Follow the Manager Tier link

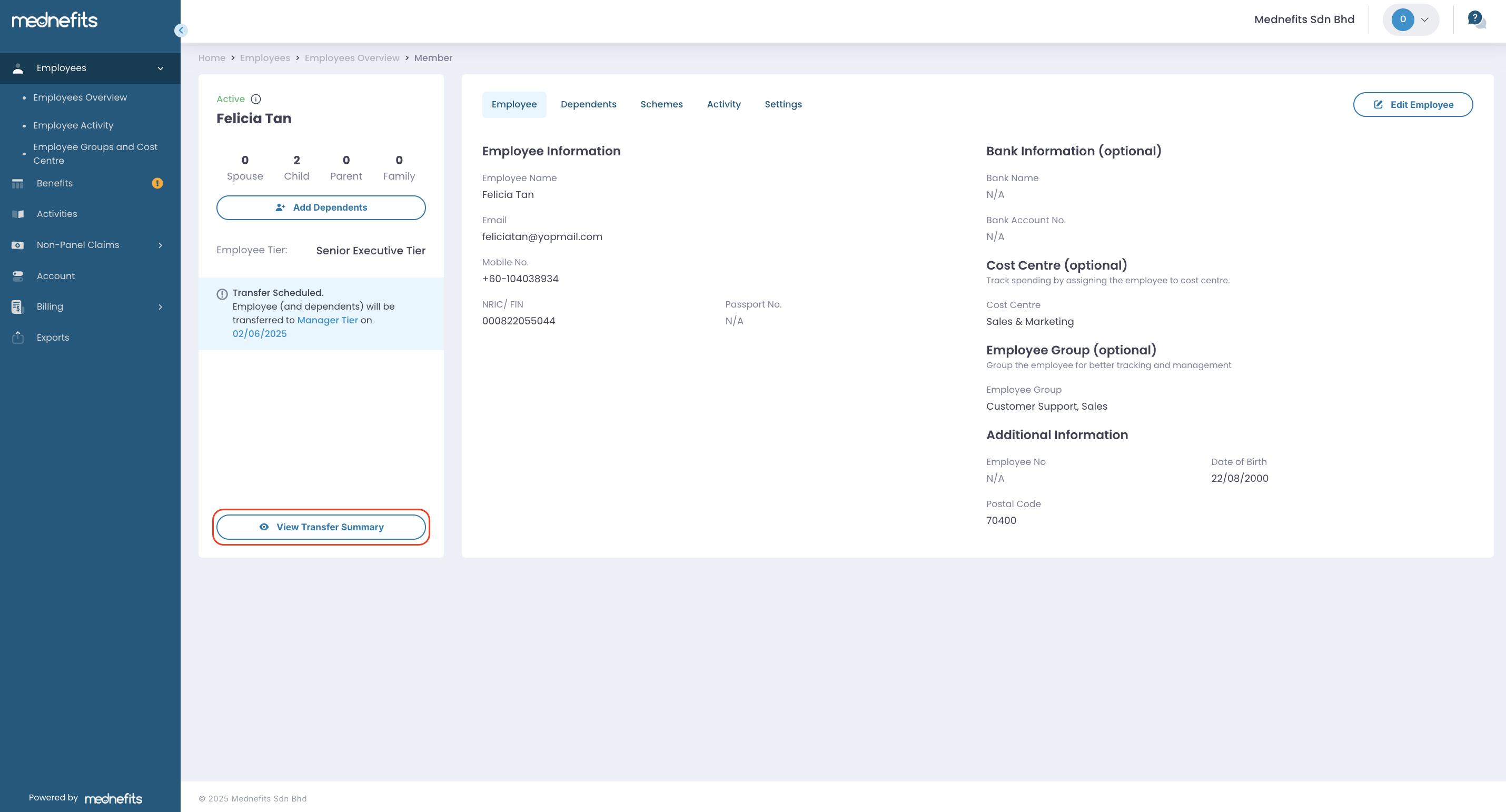tap(328, 320)
